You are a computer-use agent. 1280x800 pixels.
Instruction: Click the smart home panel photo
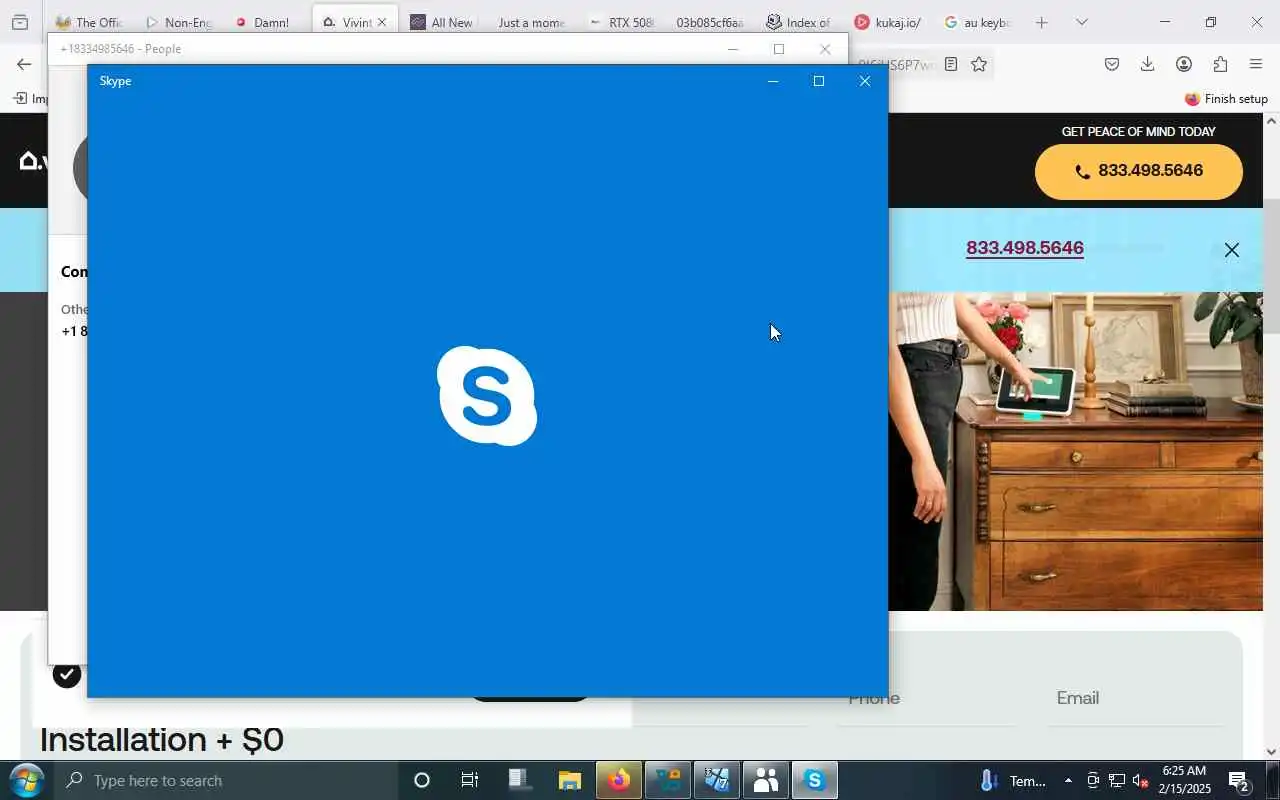click(1075, 451)
